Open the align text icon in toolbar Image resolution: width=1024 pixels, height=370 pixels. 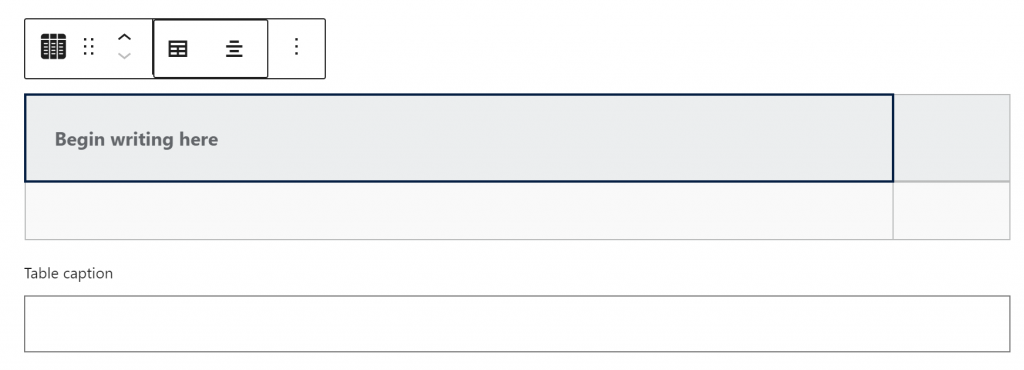(x=234, y=48)
